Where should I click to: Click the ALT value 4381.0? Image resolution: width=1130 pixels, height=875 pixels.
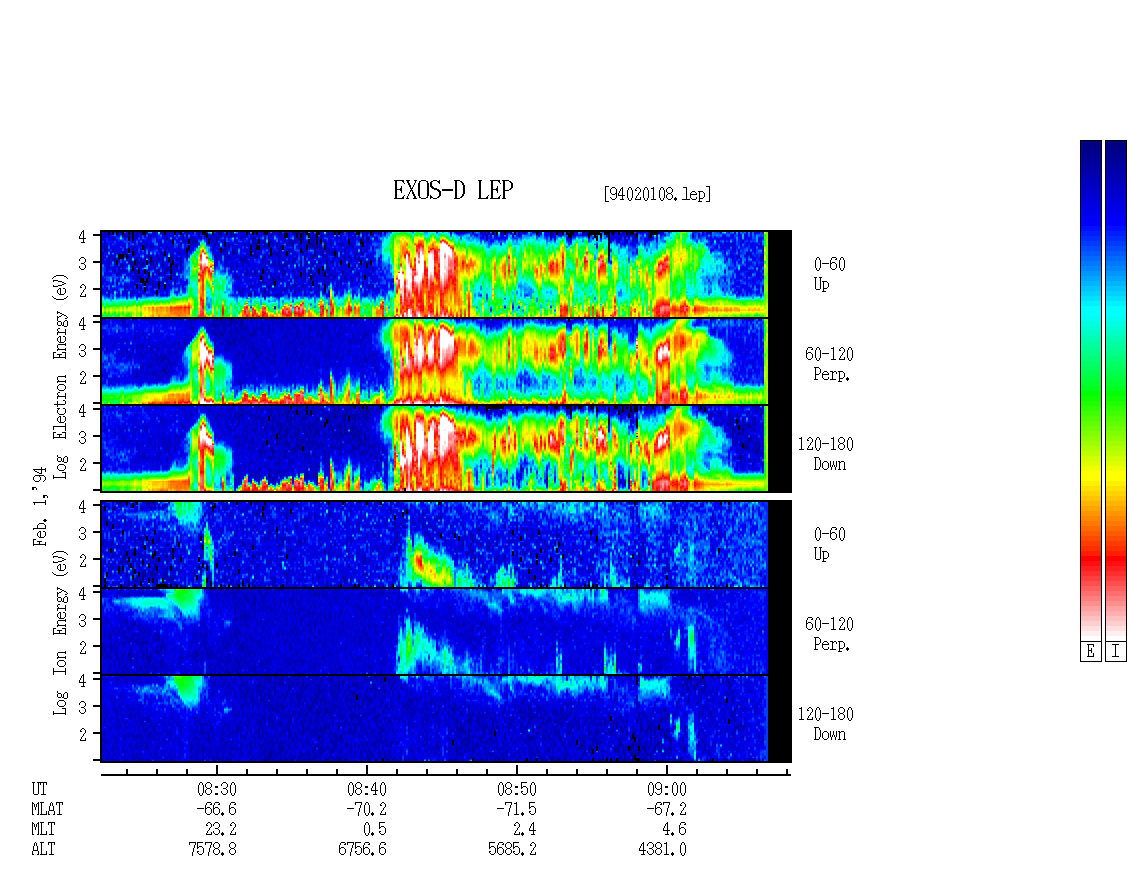[662, 850]
